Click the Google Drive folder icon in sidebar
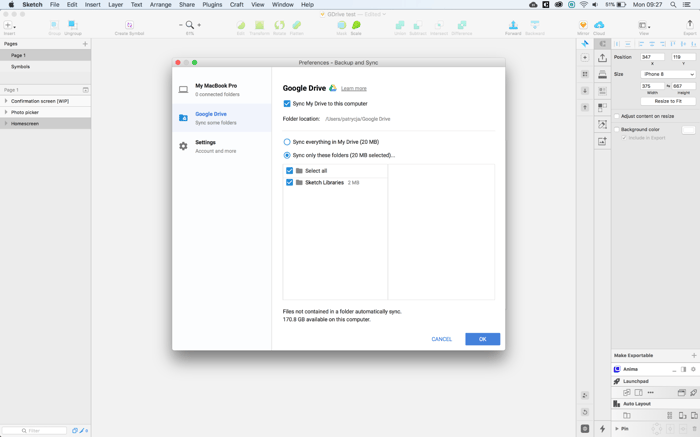Screen dimensions: 700x437 click(x=183, y=118)
